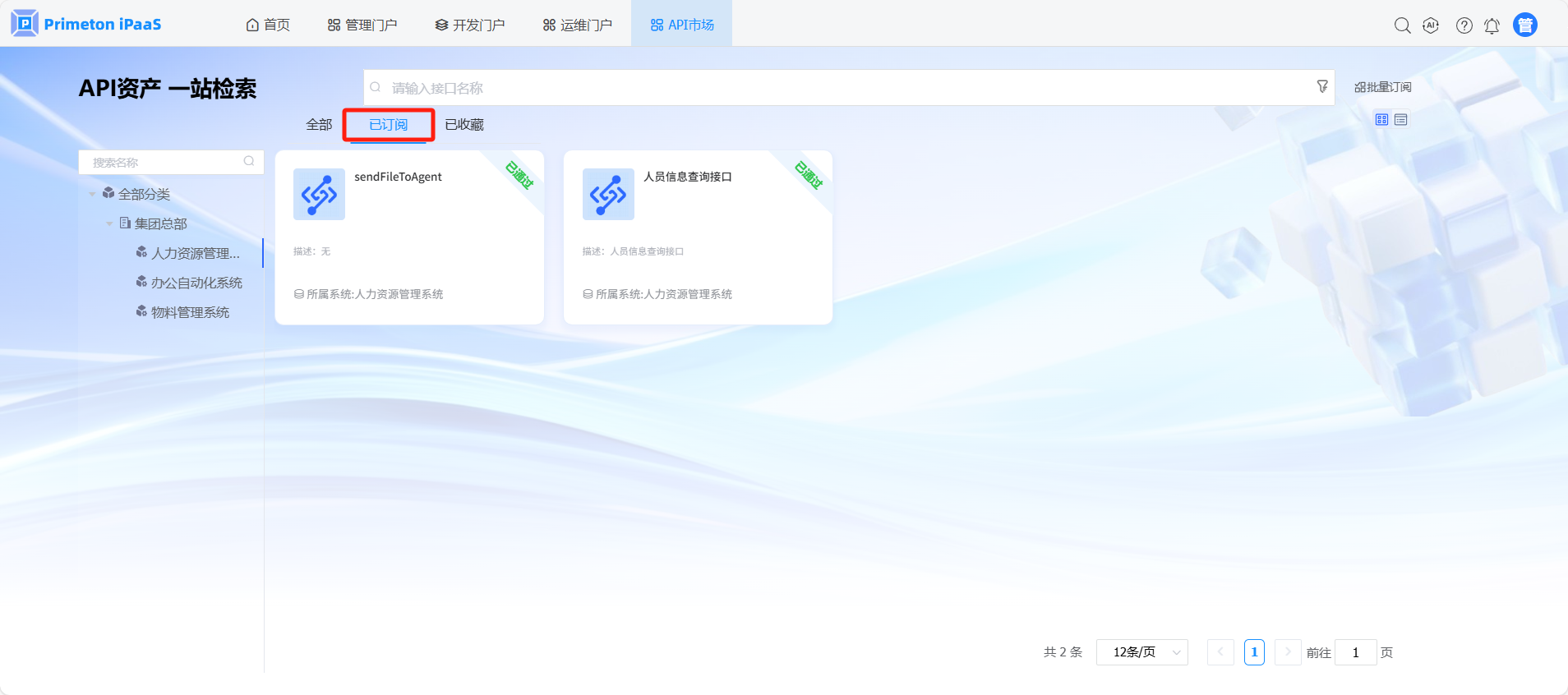This screenshot has width=1568, height=695.
Task: Collapse the 全部分类 tree node
Action: [x=92, y=195]
